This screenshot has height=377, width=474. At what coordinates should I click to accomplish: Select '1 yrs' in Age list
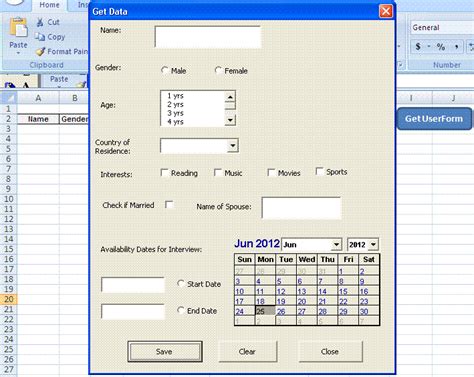[193, 96]
